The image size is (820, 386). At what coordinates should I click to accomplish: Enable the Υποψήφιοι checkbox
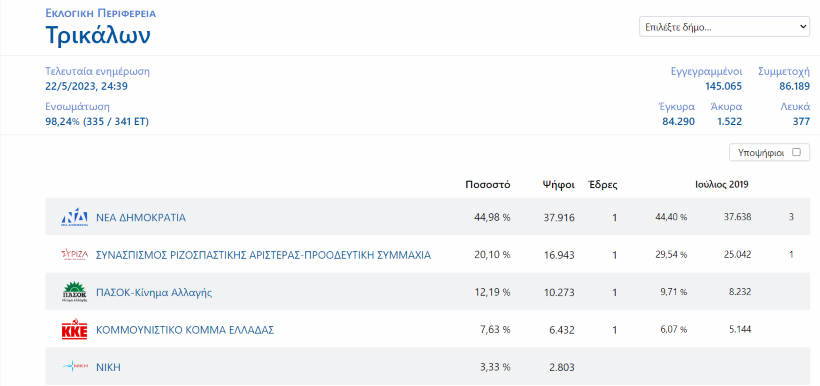click(796, 153)
